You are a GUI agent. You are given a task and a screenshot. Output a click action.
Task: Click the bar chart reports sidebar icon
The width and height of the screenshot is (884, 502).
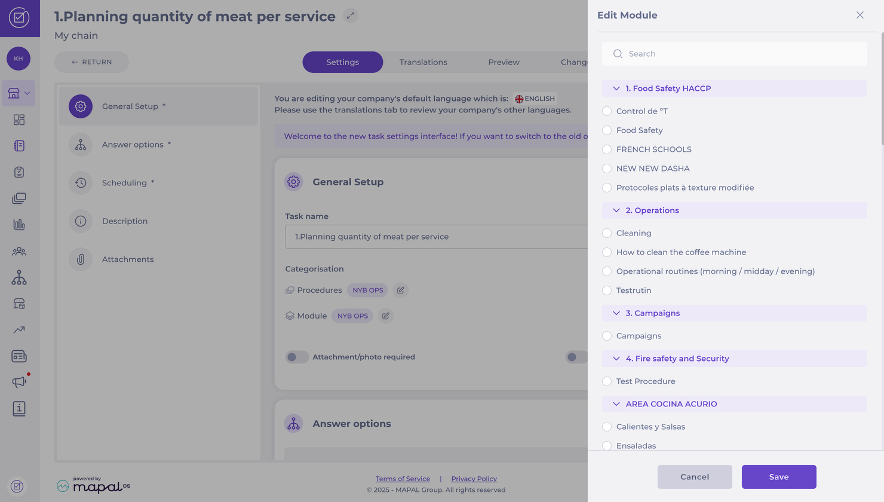(19, 224)
